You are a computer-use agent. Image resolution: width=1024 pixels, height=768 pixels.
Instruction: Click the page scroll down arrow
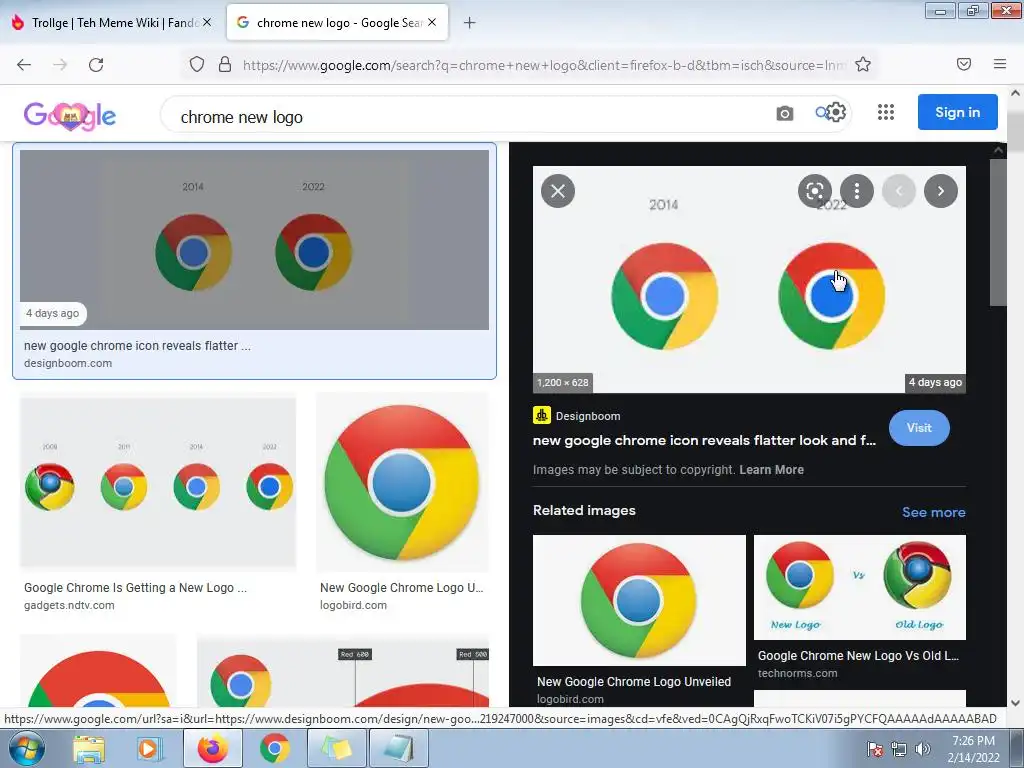coord(1016,703)
